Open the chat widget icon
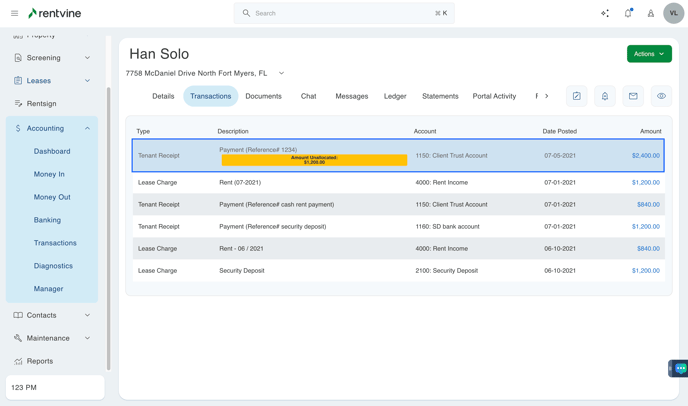Screen dimensions: 688x406 tap(679, 368)
